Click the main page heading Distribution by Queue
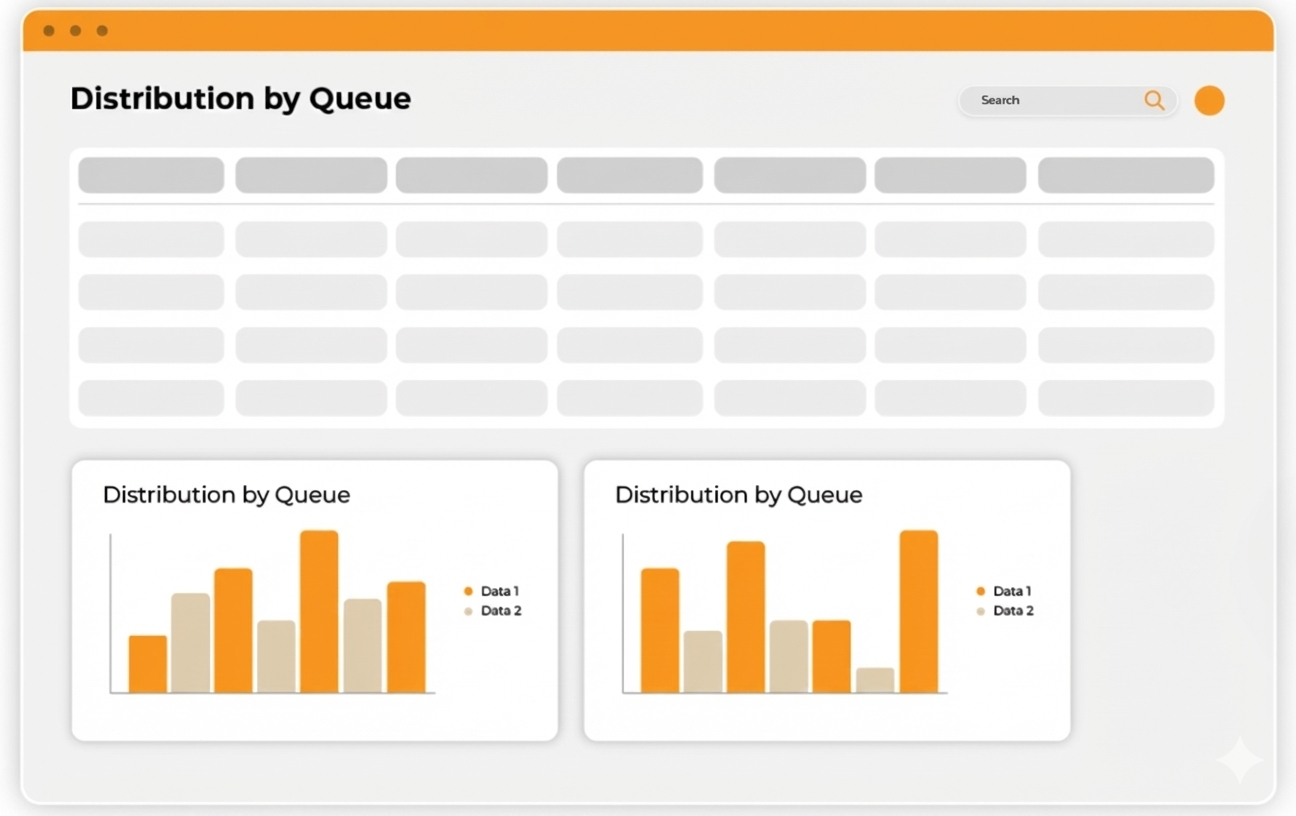 [x=240, y=99]
